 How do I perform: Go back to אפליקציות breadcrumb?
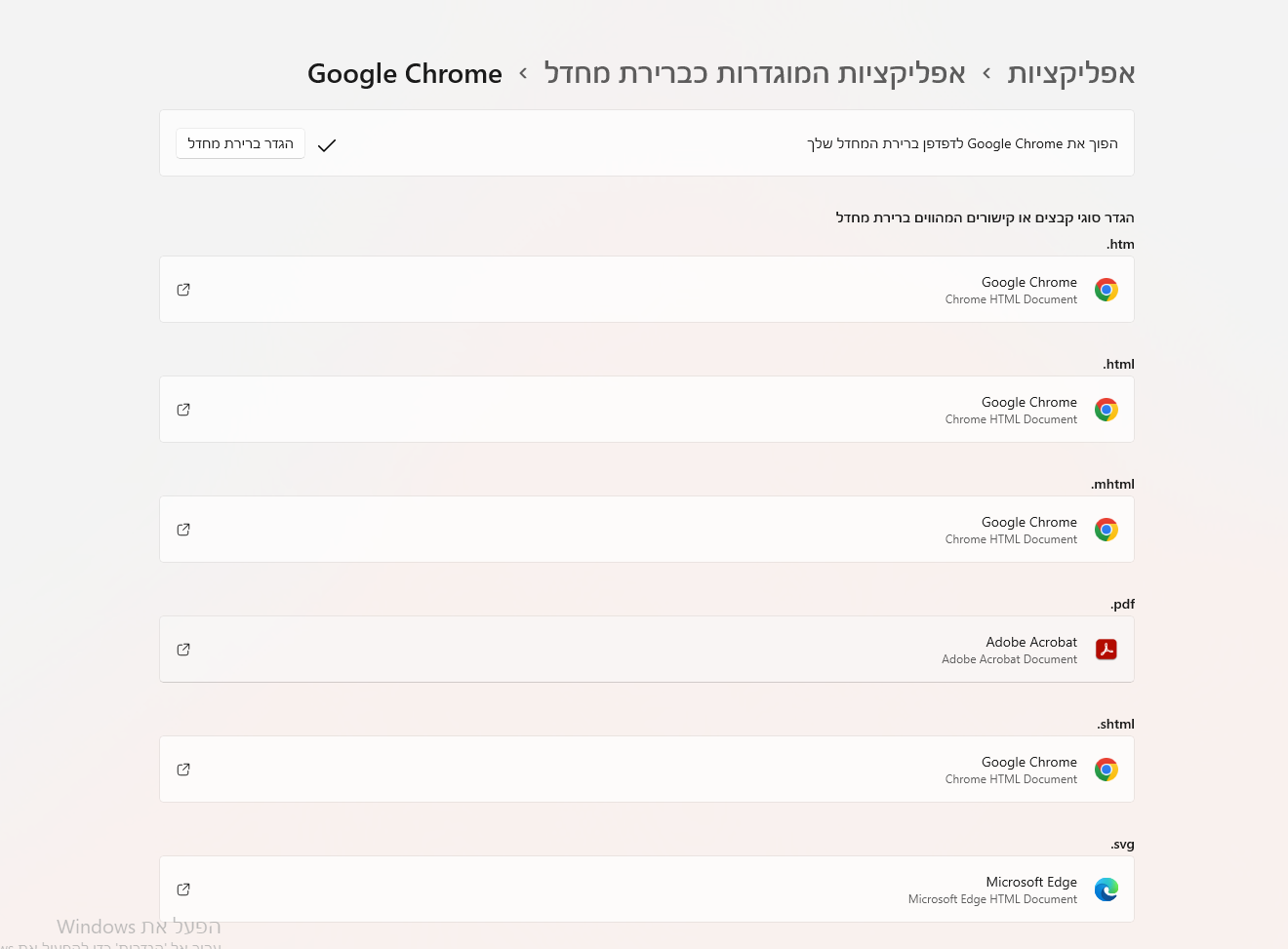[x=1071, y=73]
